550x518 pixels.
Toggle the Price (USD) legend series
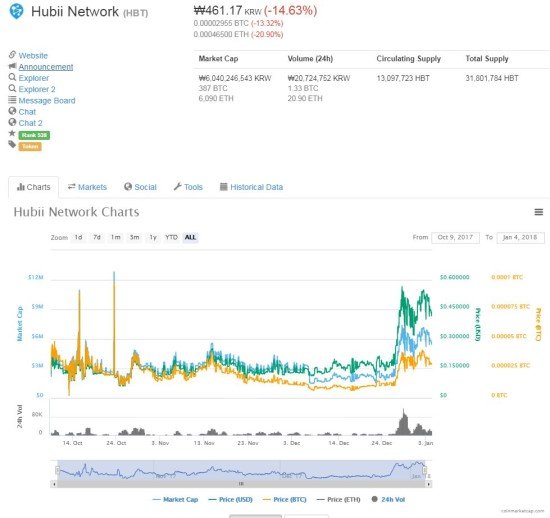[230, 499]
